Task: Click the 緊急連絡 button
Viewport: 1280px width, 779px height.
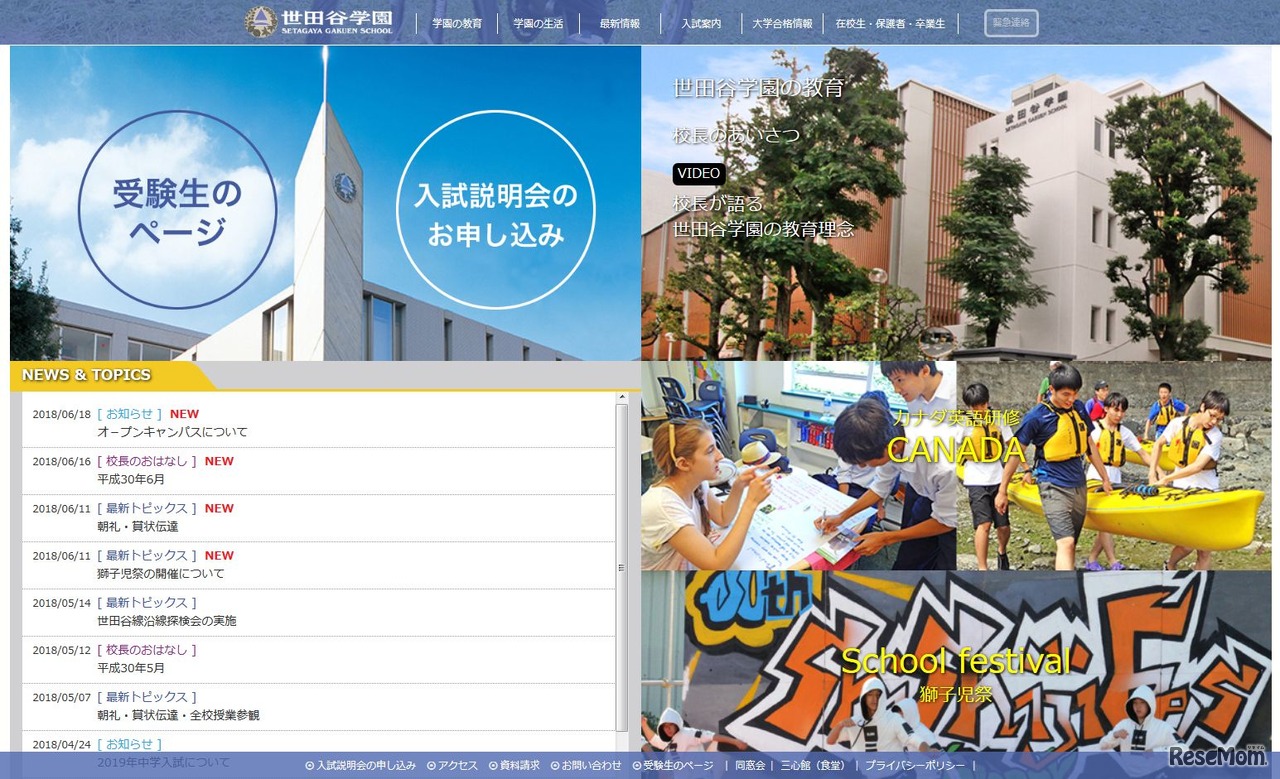Action: coord(1011,23)
